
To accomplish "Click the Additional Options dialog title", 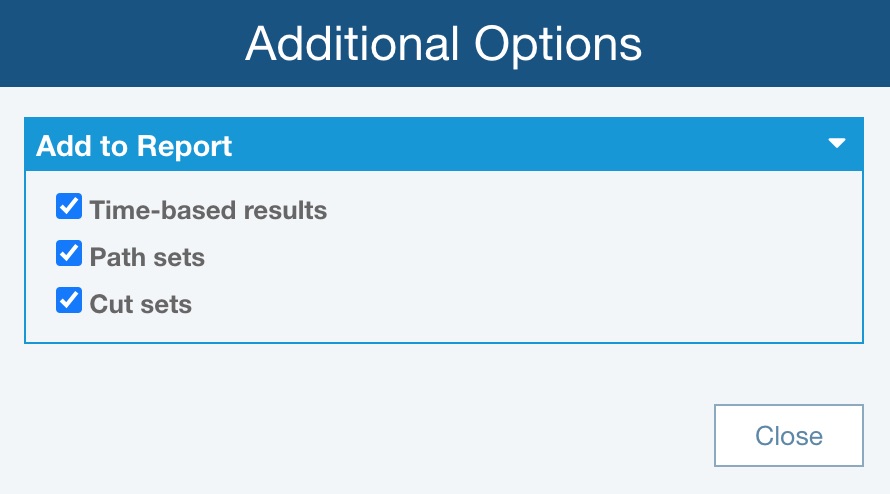I will point(444,44).
